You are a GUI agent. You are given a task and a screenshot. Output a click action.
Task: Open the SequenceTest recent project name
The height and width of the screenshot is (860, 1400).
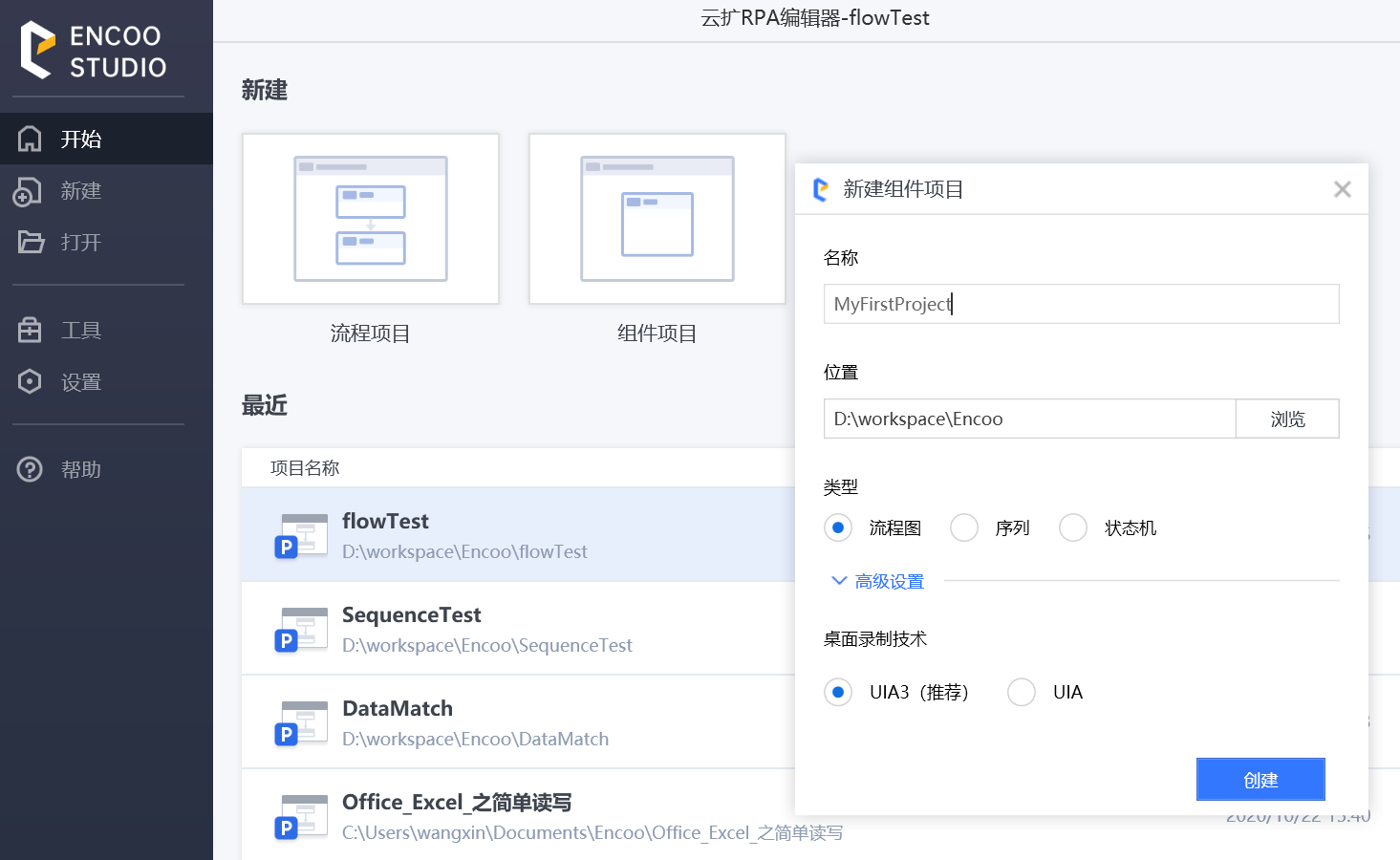[412, 614]
